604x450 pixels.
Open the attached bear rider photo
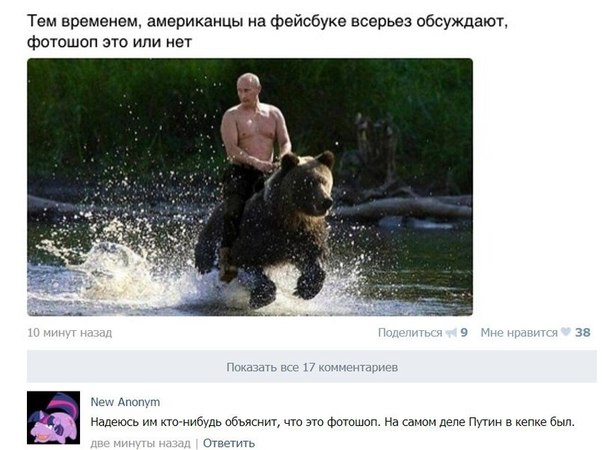coord(250,187)
